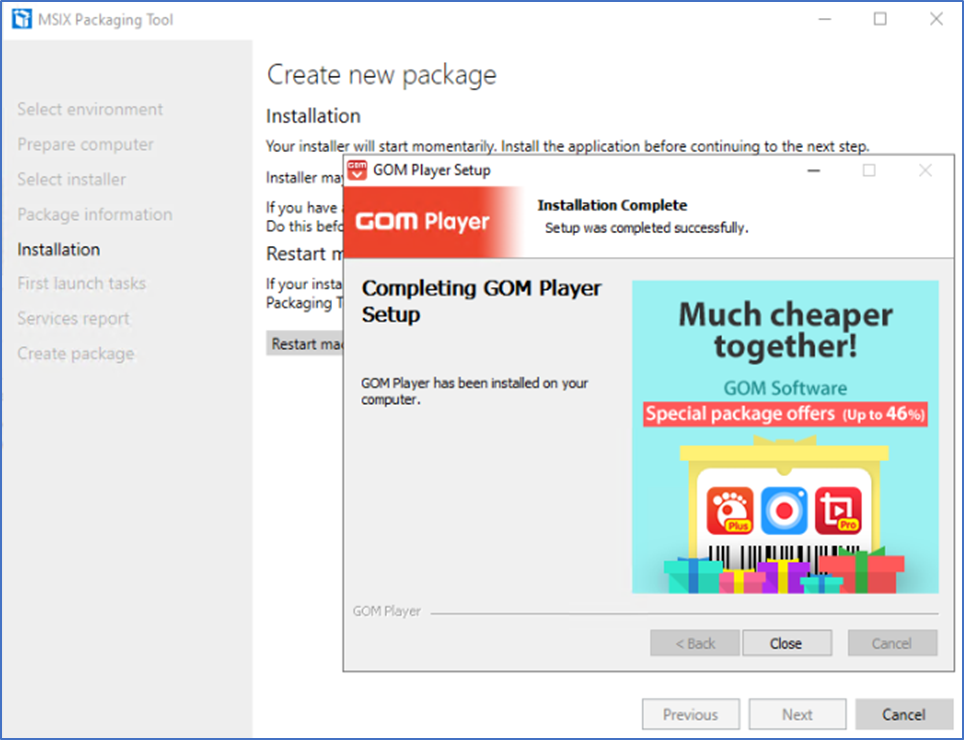Screen dimensions: 964x740
Task: Open the Package information step
Action: tap(95, 215)
